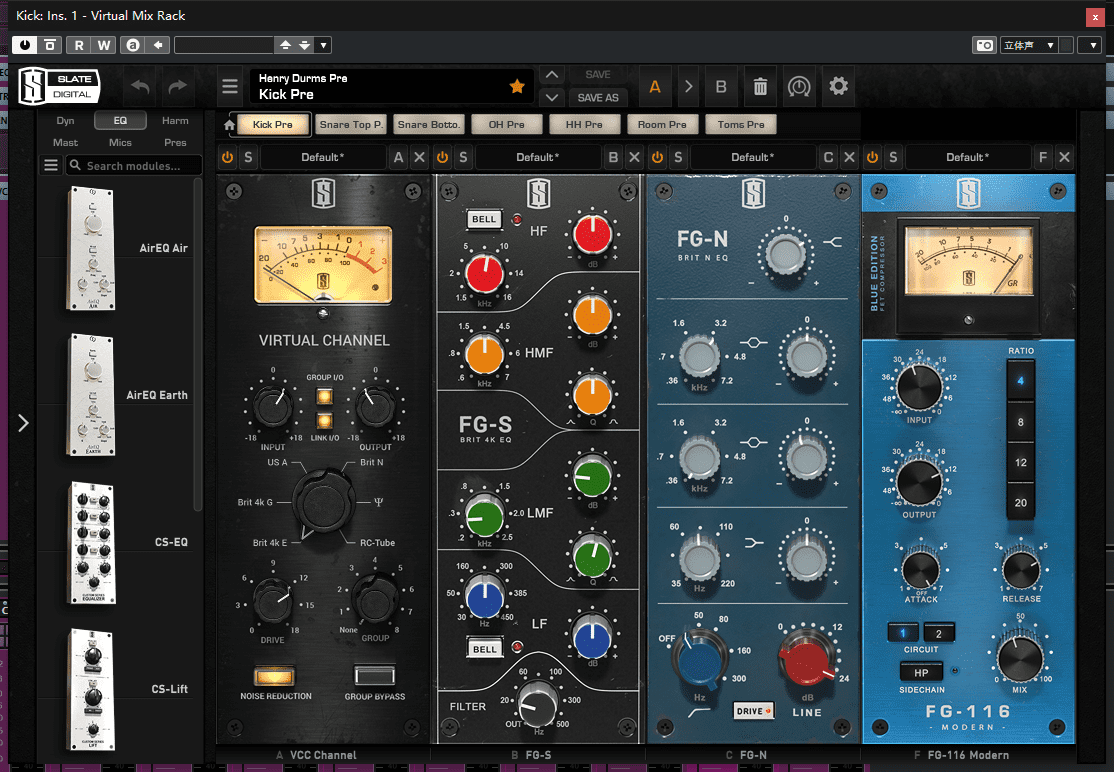The image size is (1114, 772).
Task: Click the next preset down chevron
Action: [x=552, y=97]
